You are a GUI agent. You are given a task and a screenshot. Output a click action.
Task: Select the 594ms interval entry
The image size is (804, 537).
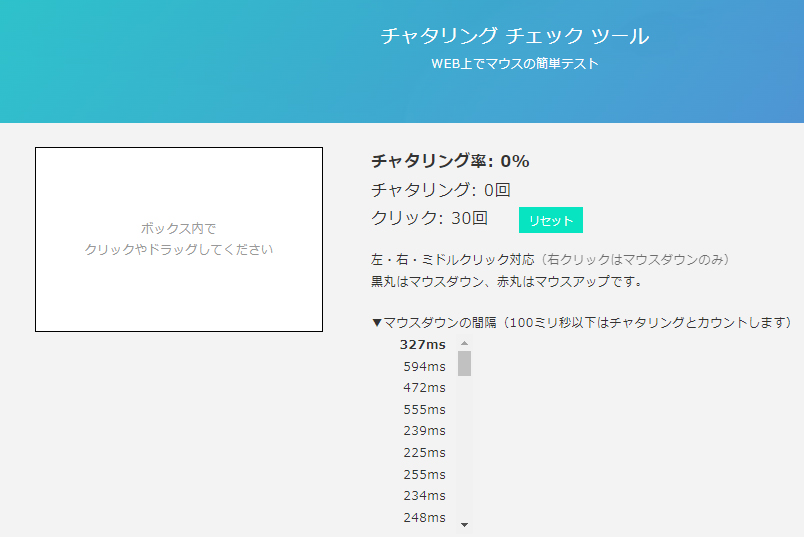pyautogui.click(x=424, y=366)
